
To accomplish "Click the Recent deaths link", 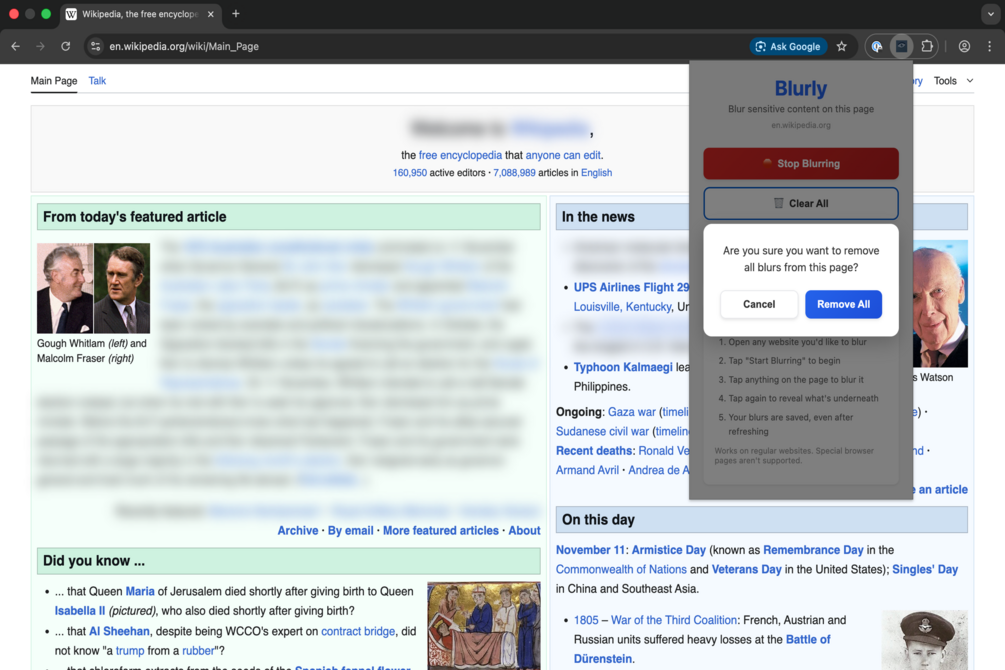I will click(x=594, y=450).
